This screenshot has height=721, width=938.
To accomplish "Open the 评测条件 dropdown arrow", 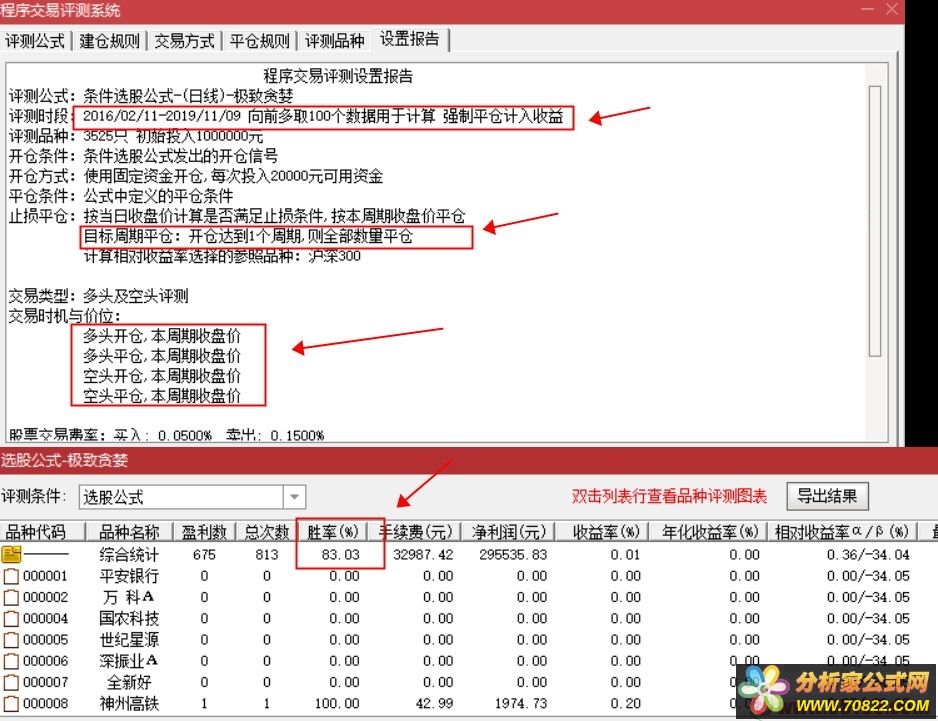I will (x=294, y=497).
